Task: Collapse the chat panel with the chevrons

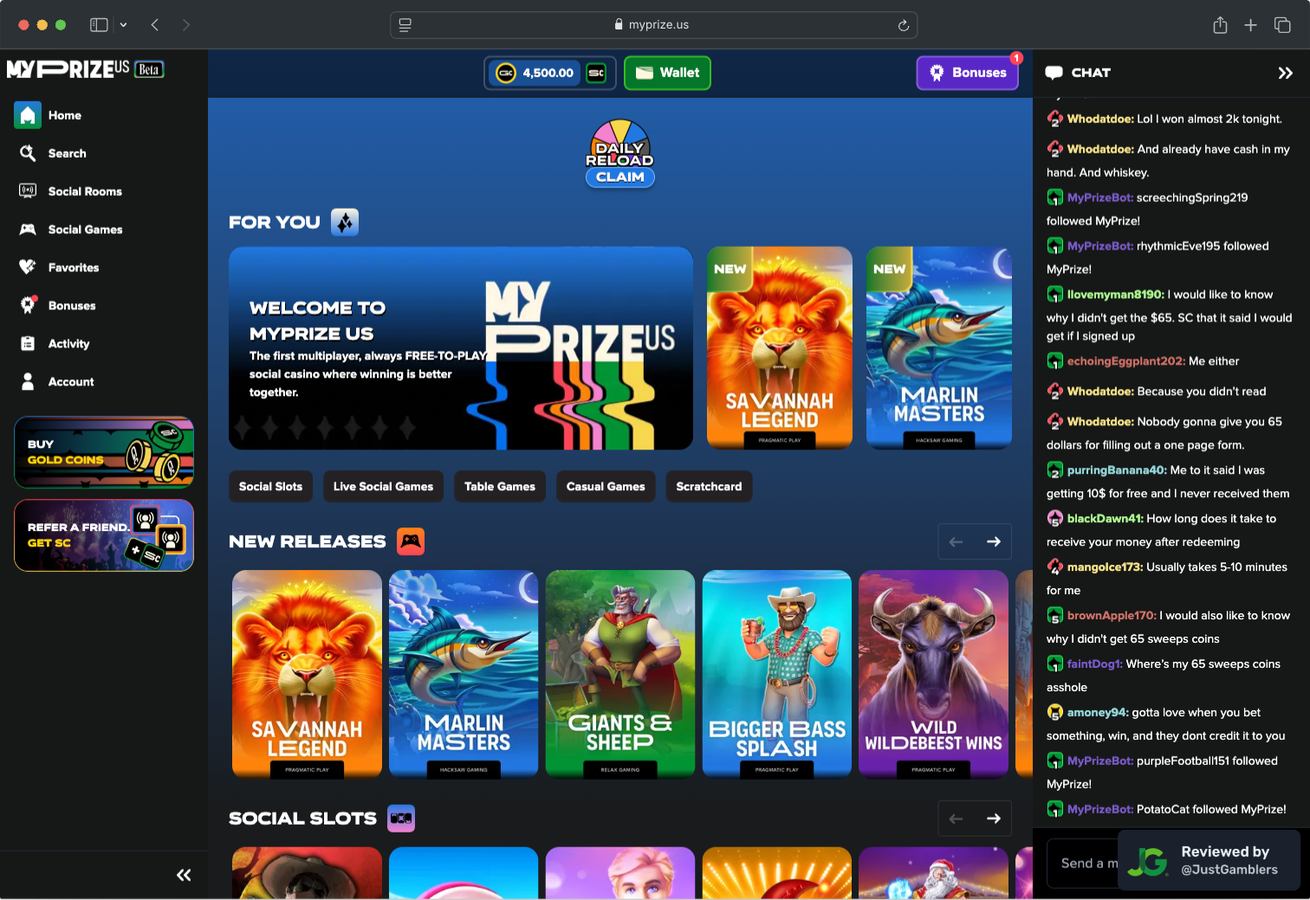Action: pos(1285,72)
